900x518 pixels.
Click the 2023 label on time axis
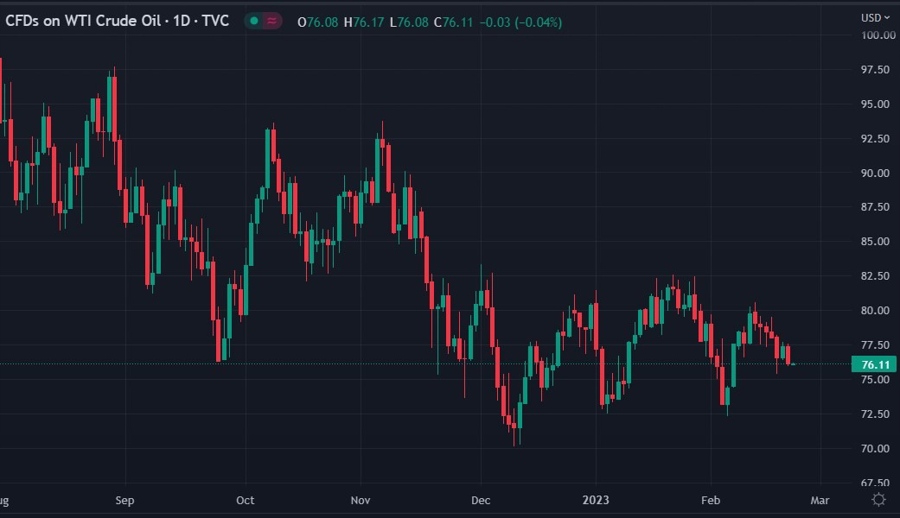click(x=596, y=500)
